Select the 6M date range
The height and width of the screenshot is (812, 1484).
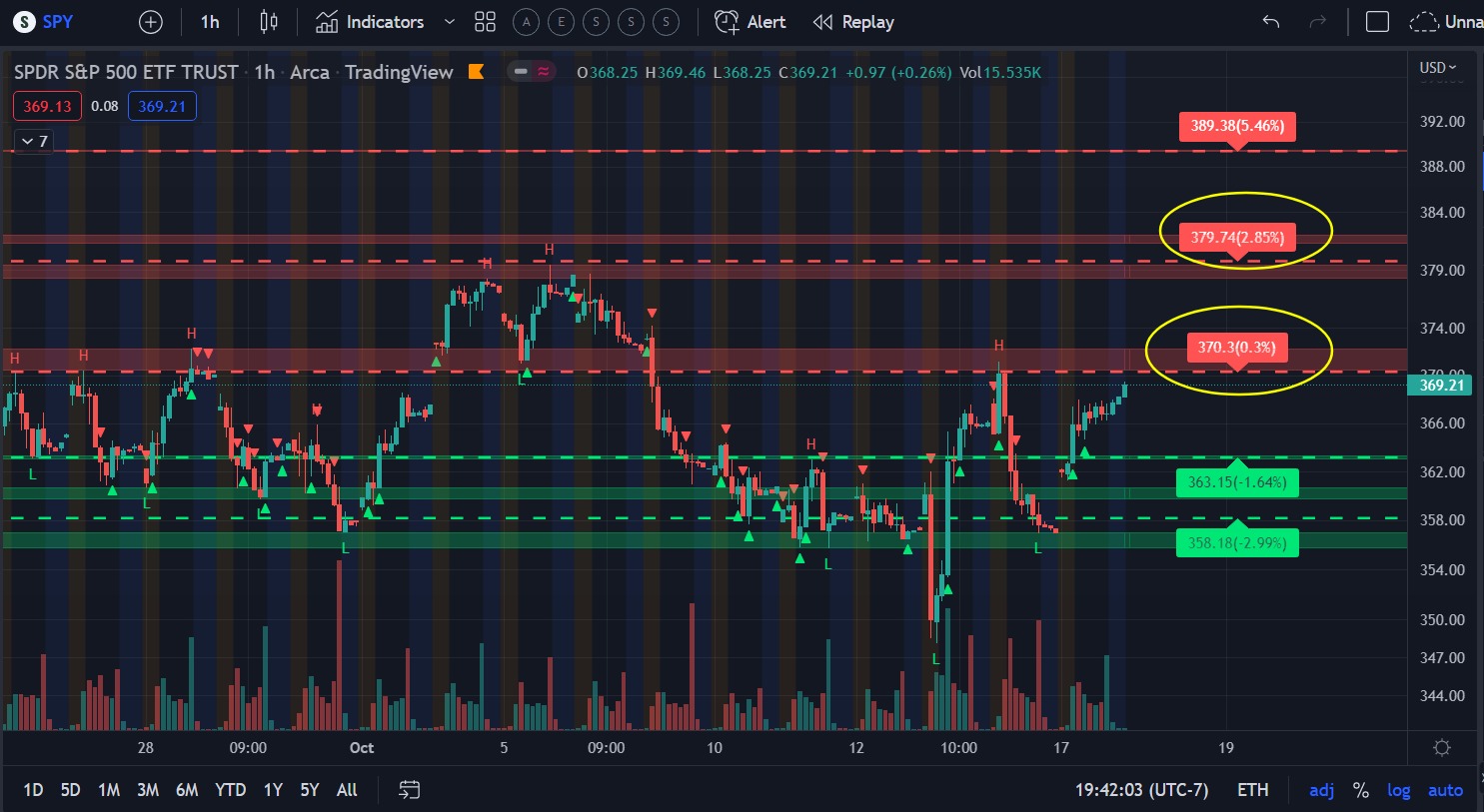pos(187,790)
